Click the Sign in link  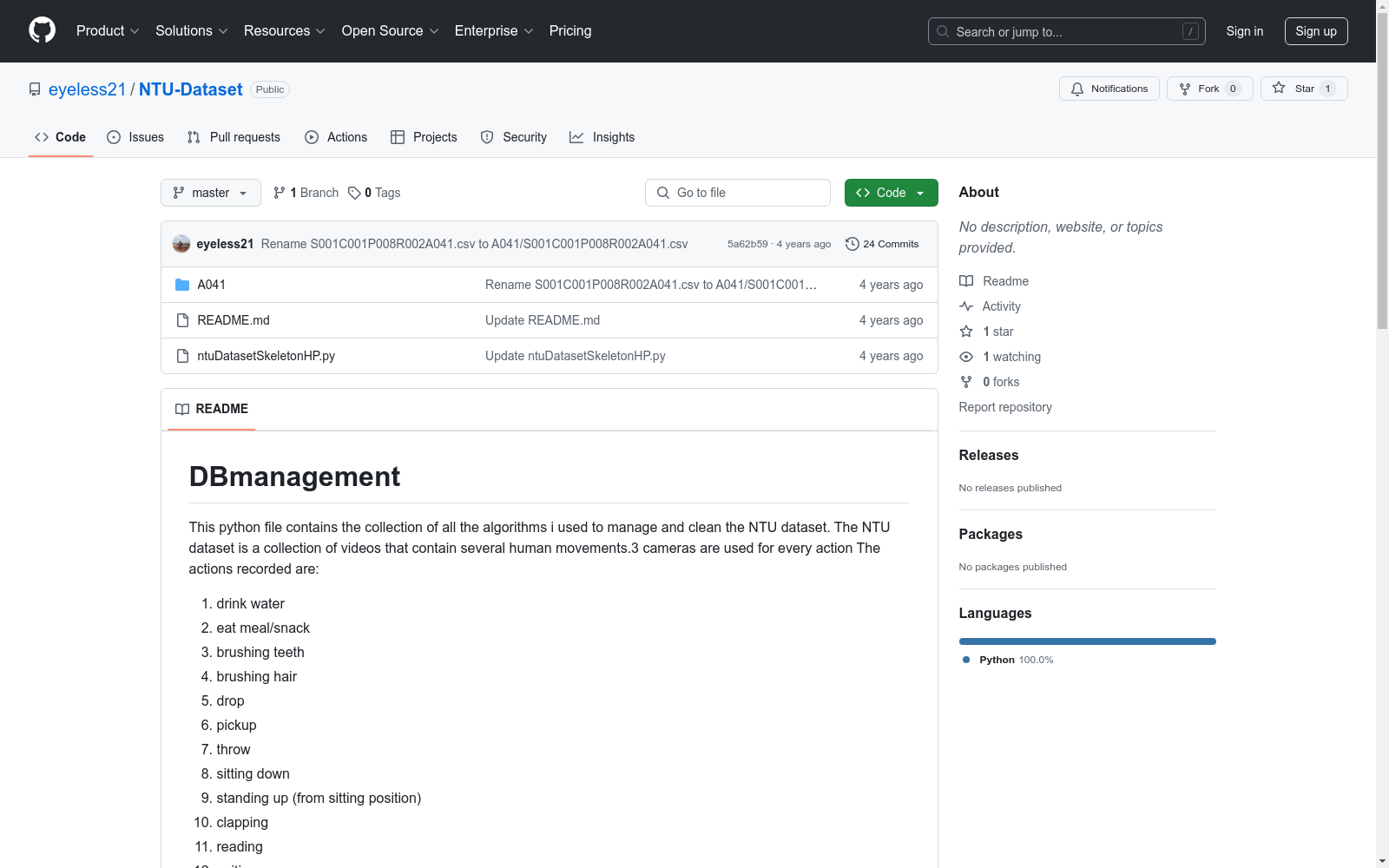(x=1245, y=31)
